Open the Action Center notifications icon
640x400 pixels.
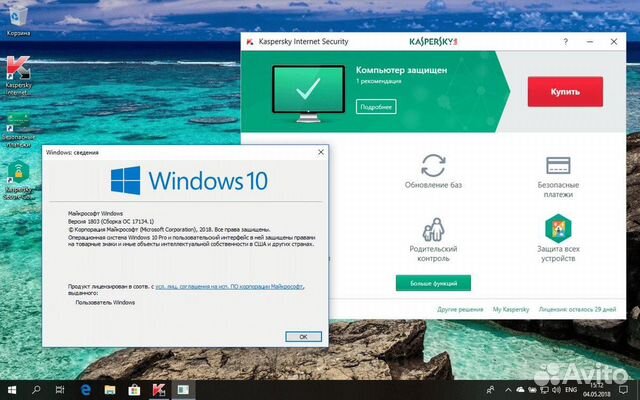623,390
